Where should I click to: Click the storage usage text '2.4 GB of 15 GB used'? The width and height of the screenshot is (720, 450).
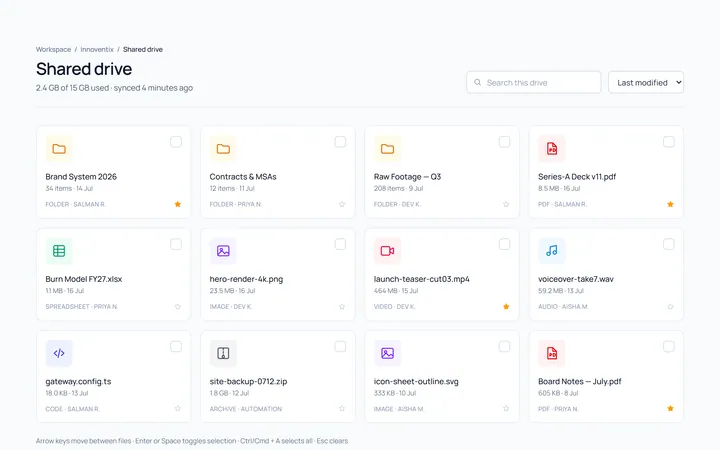pos(73,88)
